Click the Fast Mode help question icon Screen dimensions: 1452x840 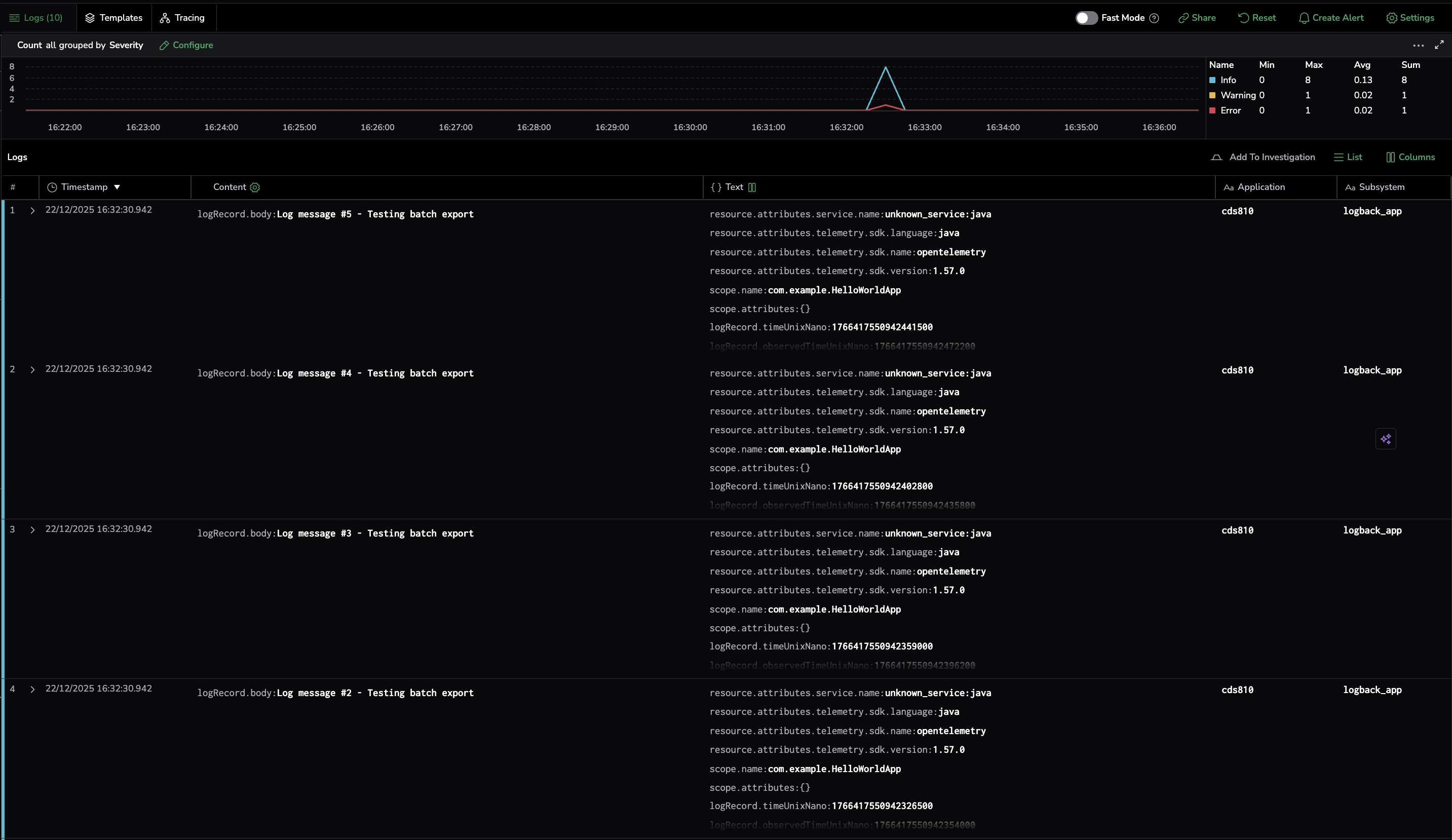coord(1154,18)
